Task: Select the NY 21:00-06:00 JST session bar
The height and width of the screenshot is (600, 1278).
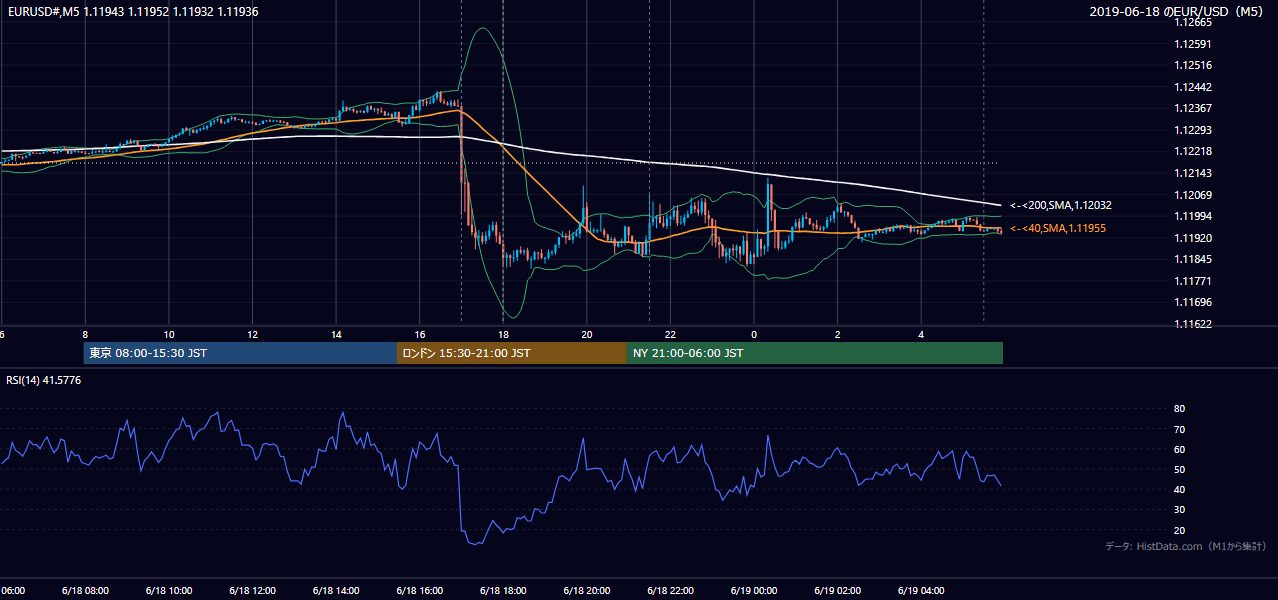Action: click(815, 353)
